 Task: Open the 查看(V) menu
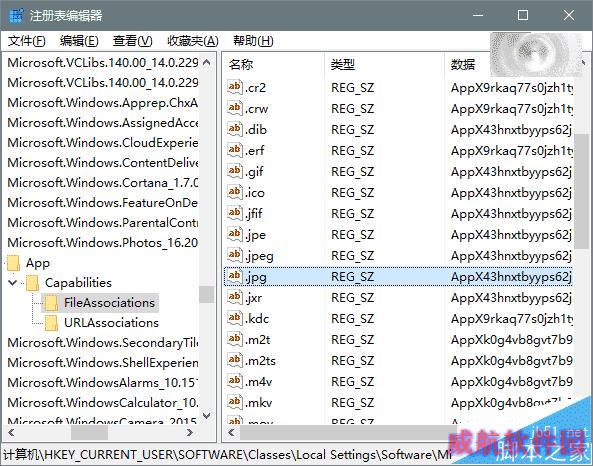132,40
